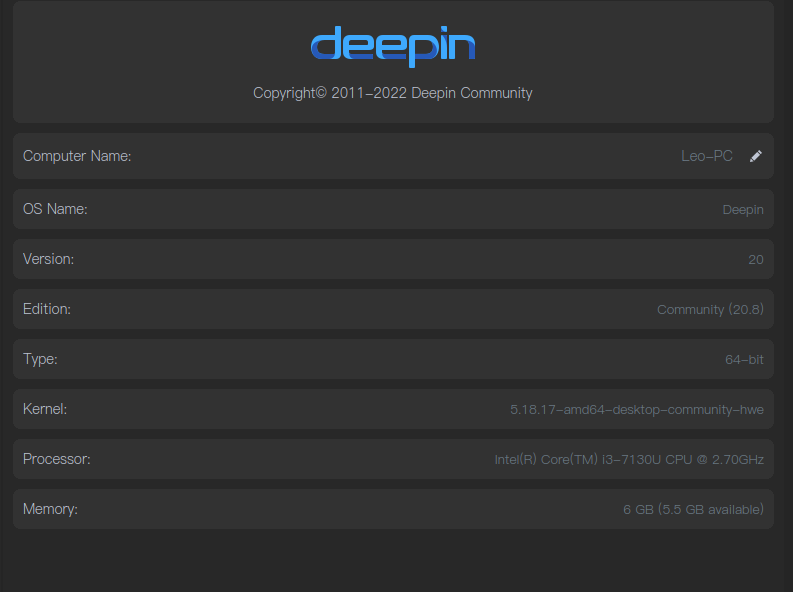This screenshot has width=793, height=592.
Task: Select the Intel(R) Core(TM) i3-7130U processor value
Action: pos(629,460)
